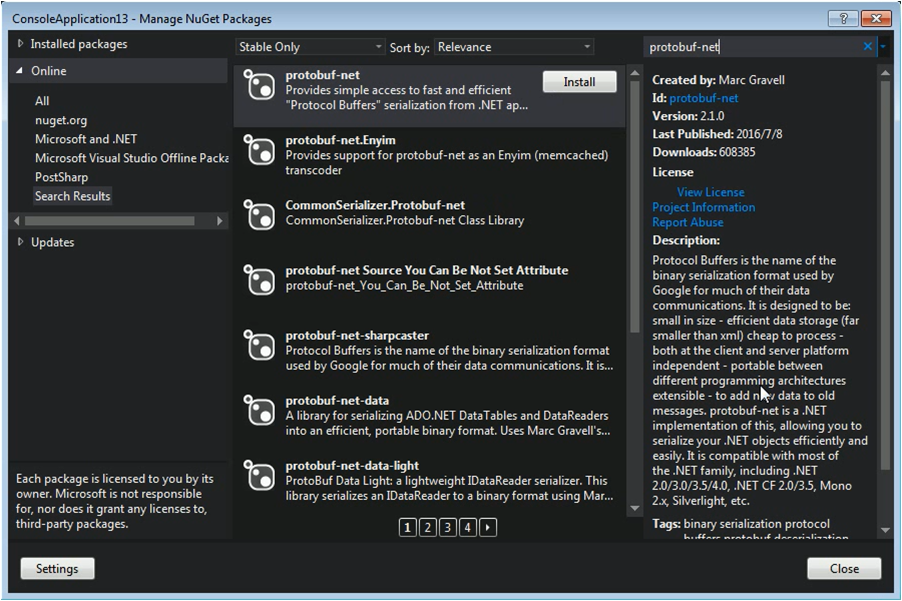Click the protobuf-net.Enyim package icon

click(x=259, y=150)
